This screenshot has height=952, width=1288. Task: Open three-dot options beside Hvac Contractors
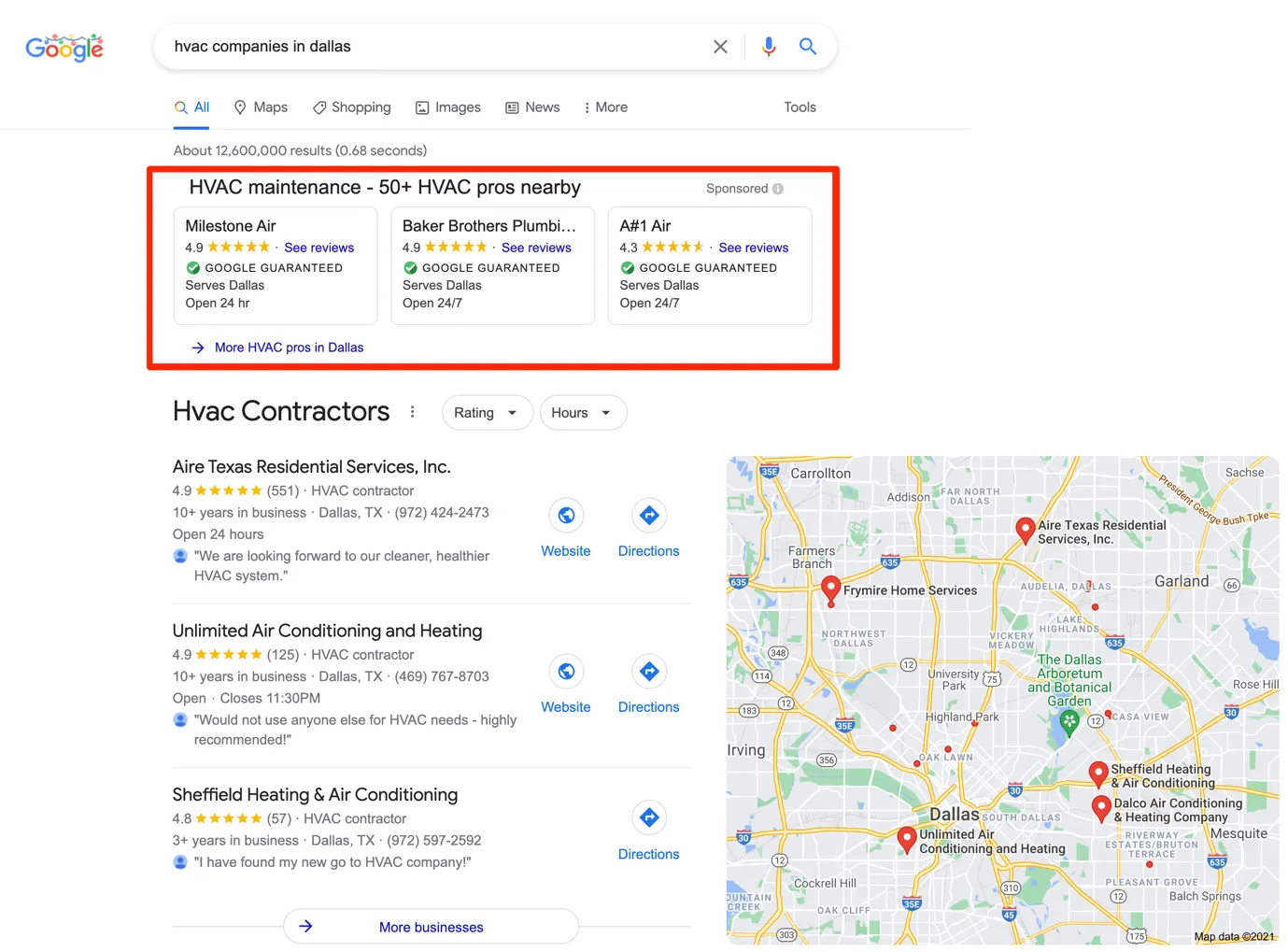412,412
